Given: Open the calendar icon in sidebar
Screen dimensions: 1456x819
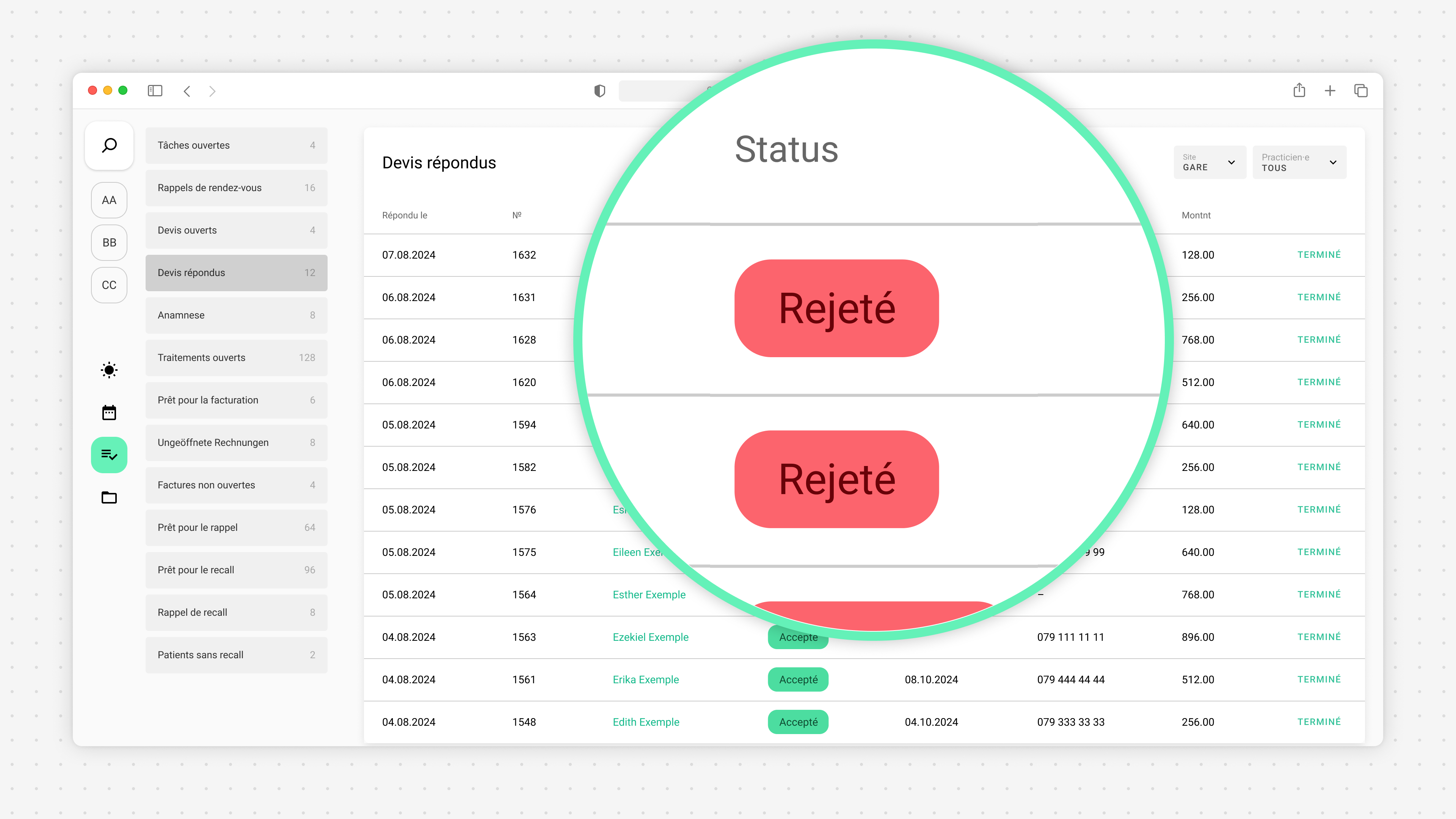Looking at the screenshot, I should (109, 413).
